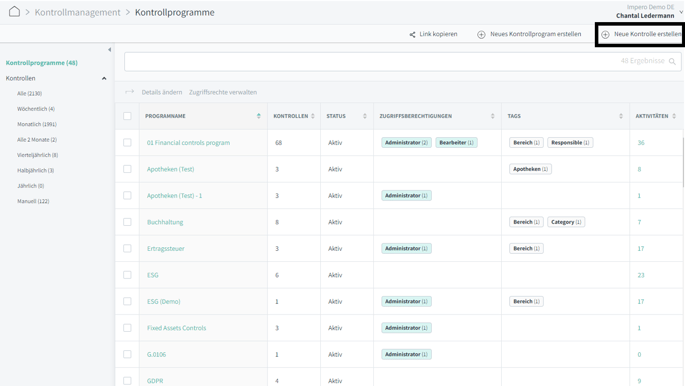
Task: Collapse the Kontrollen sidebar section
Action: [x=104, y=79]
